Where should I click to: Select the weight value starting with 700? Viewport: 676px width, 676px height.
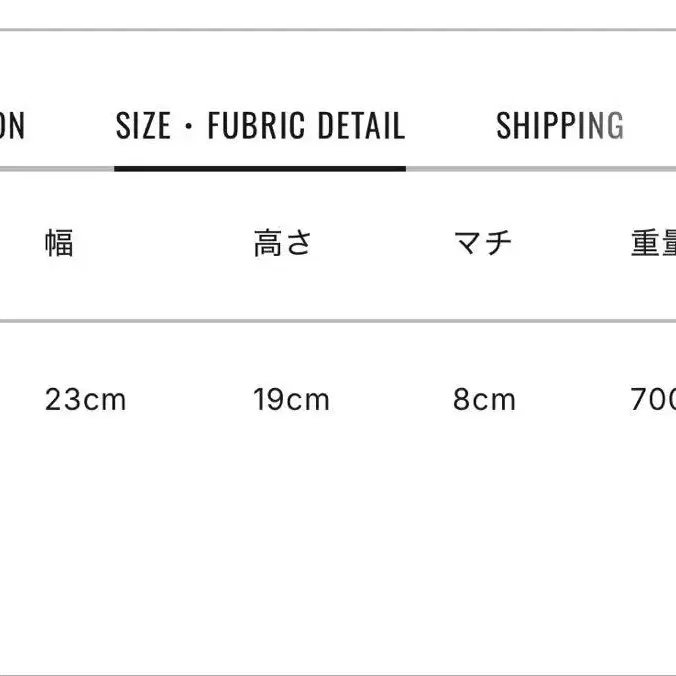[x=653, y=400]
